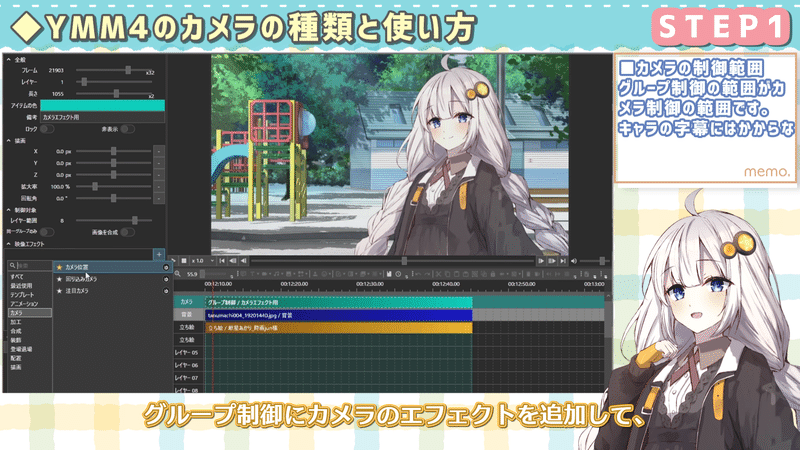
Task: Click the effect search input field
Action: 34,265
